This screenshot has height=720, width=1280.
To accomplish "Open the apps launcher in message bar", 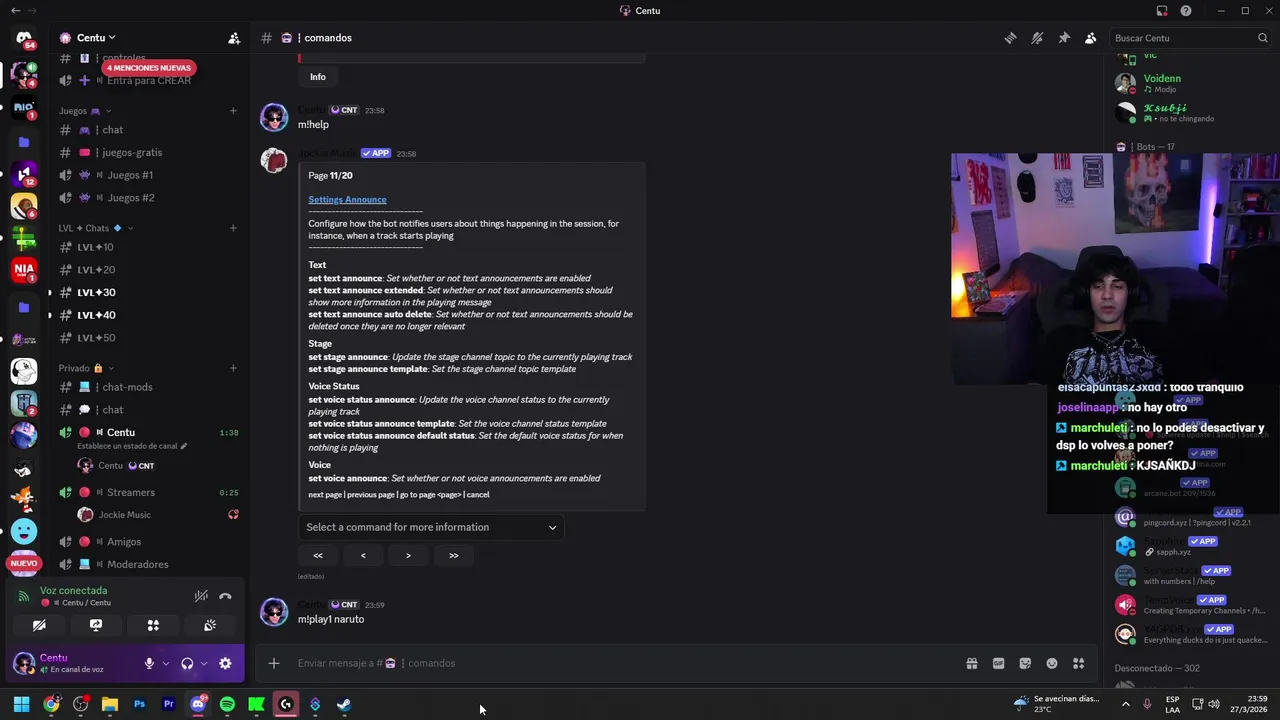I will 1078,663.
